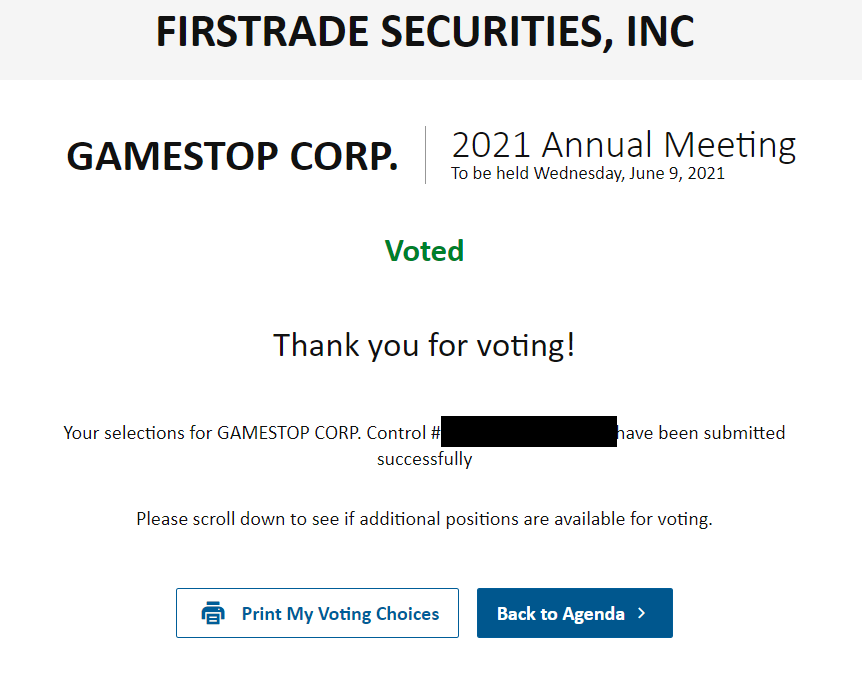Click the printer icon
This screenshot has width=862, height=675.
pyautogui.click(x=213, y=613)
